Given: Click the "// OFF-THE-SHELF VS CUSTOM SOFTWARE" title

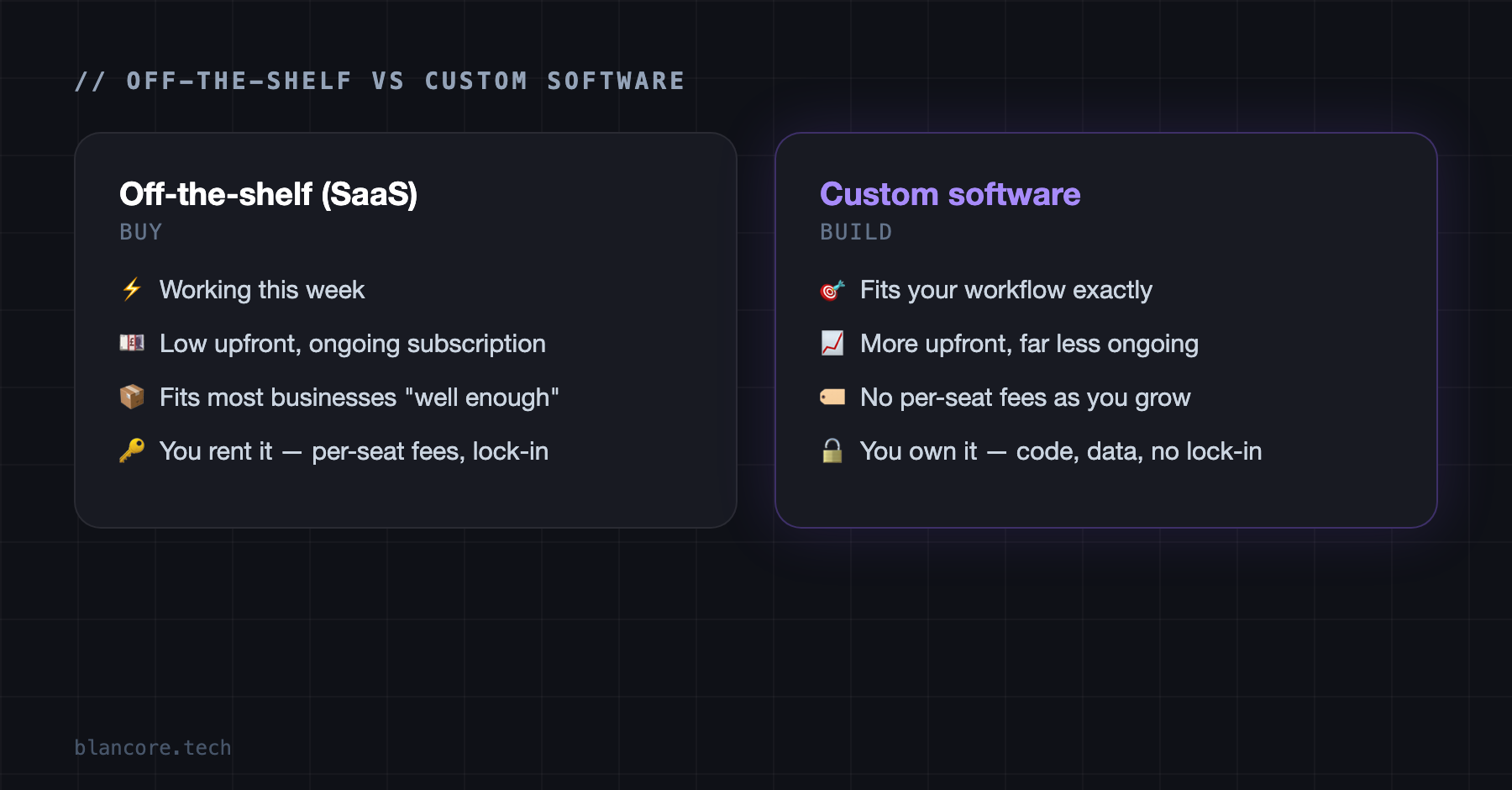Looking at the screenshot, I should [x=380, y=81].
